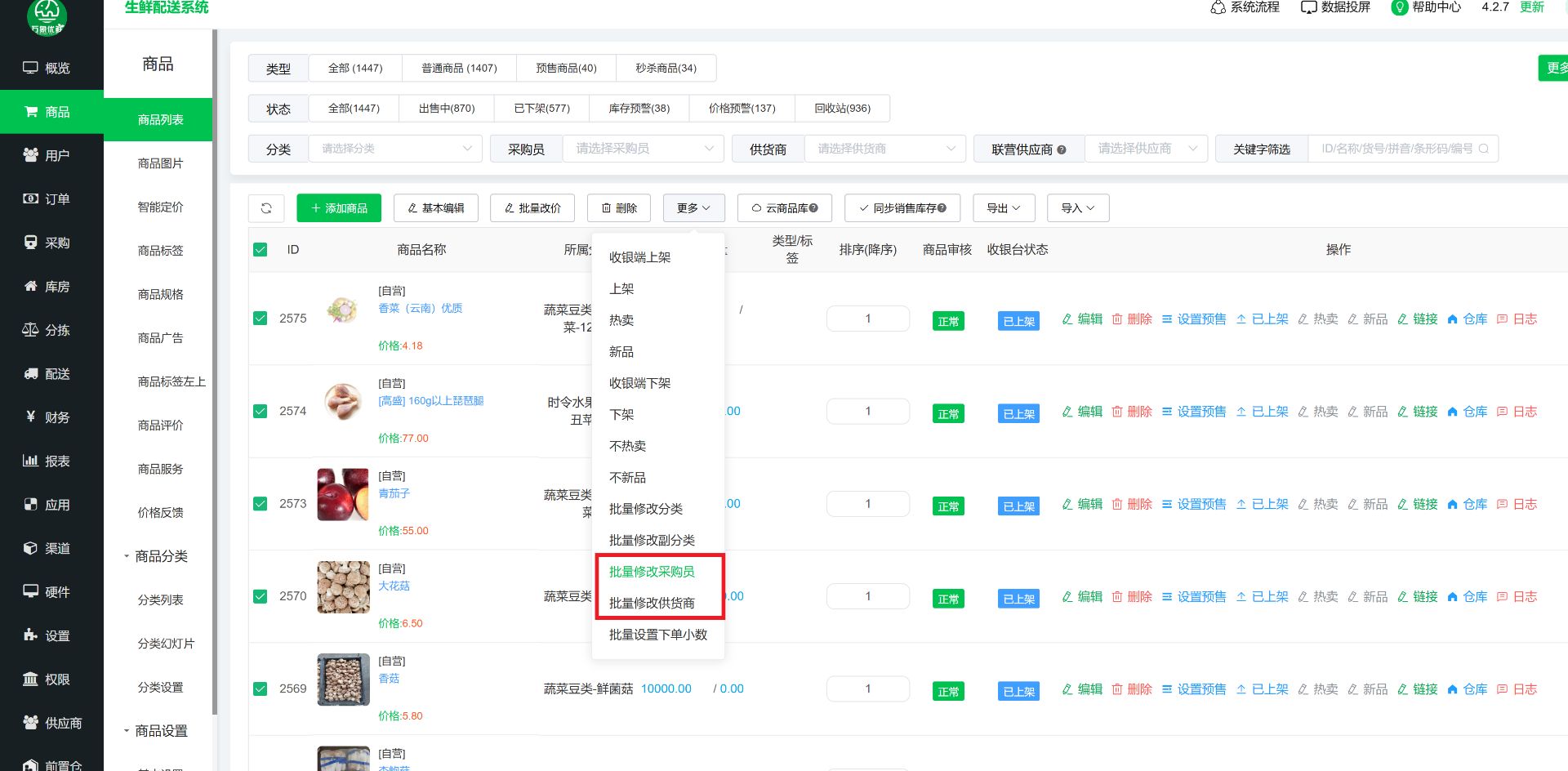Uncheck the checkbox for product 2575
The height and width of the screenshot is (771, 1568).
click(261, 319)
